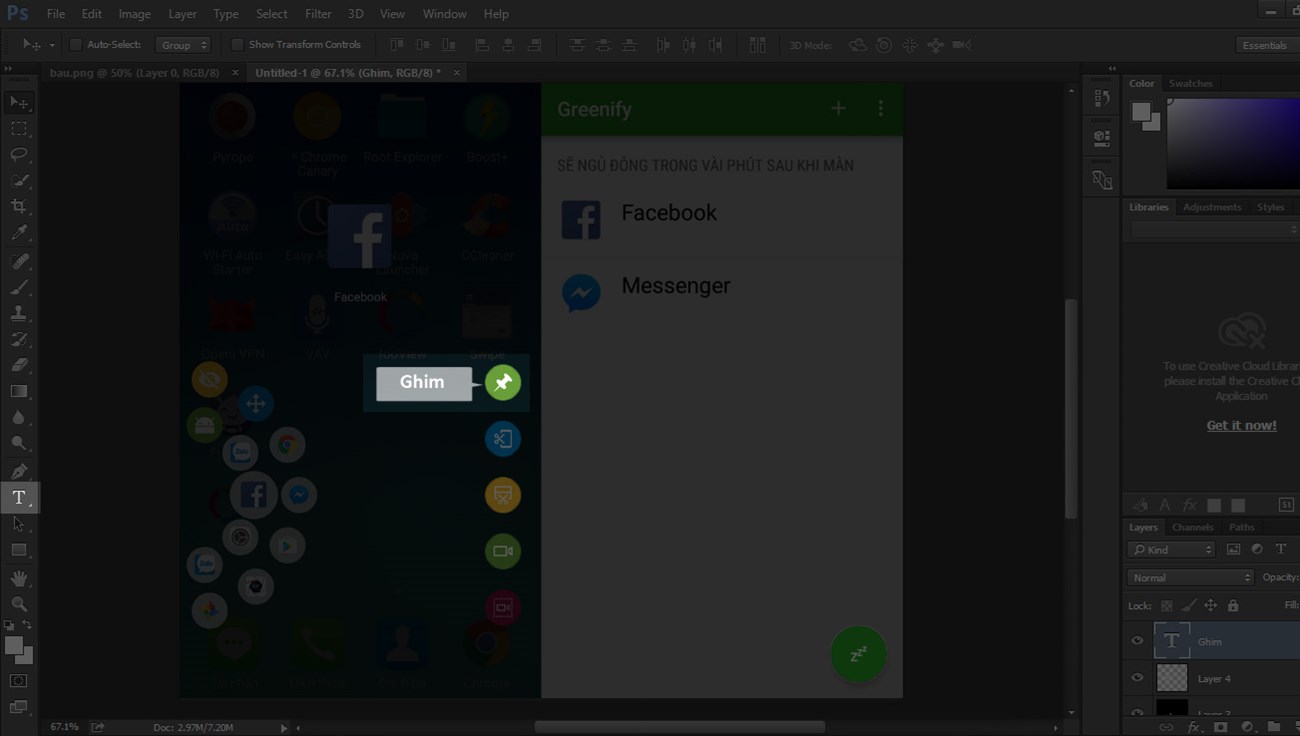Select the Crop tool

19,206
